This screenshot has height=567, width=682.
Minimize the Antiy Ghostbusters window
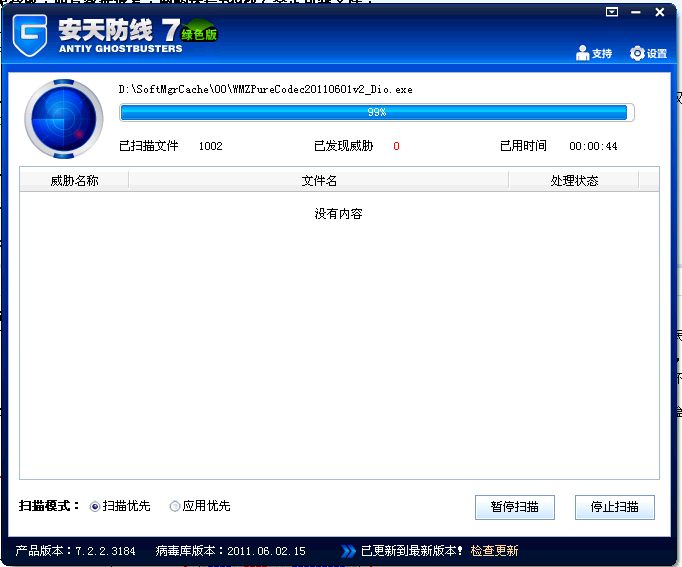pyautogui.click(x=635, y=12)
